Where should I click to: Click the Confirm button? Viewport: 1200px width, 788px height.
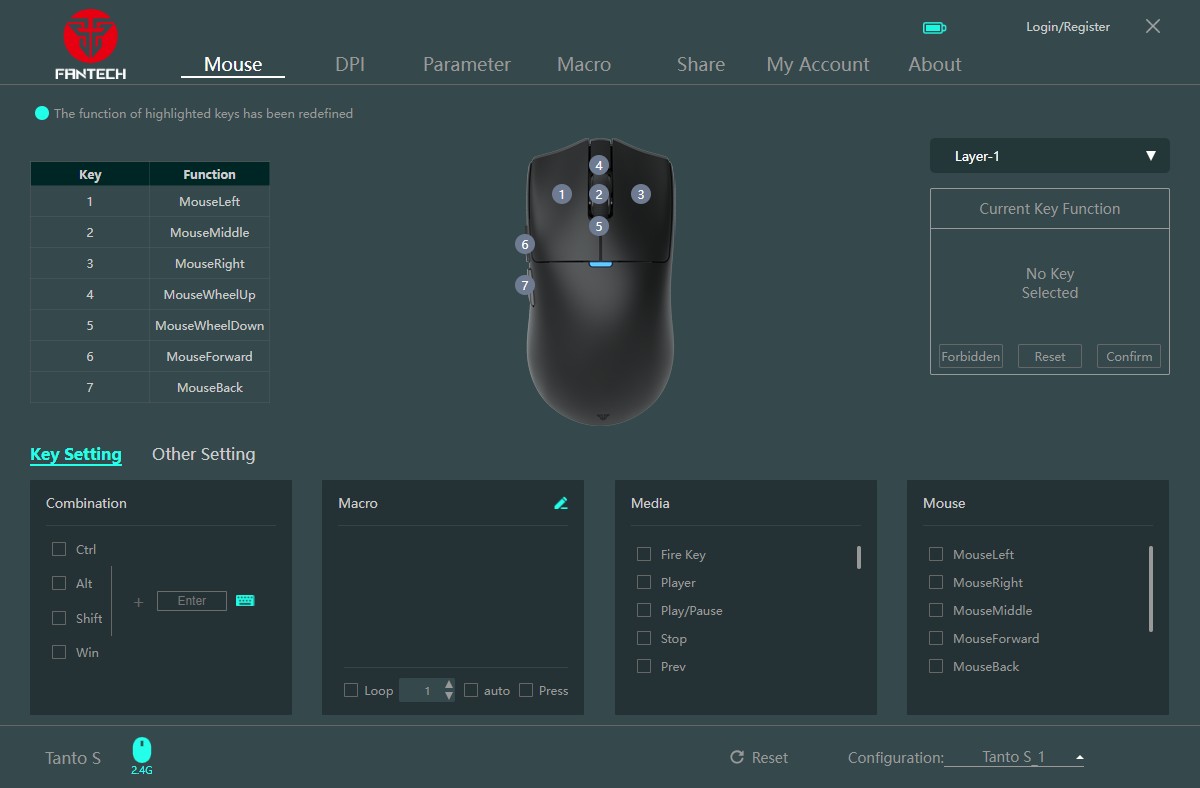[1129, 356]
